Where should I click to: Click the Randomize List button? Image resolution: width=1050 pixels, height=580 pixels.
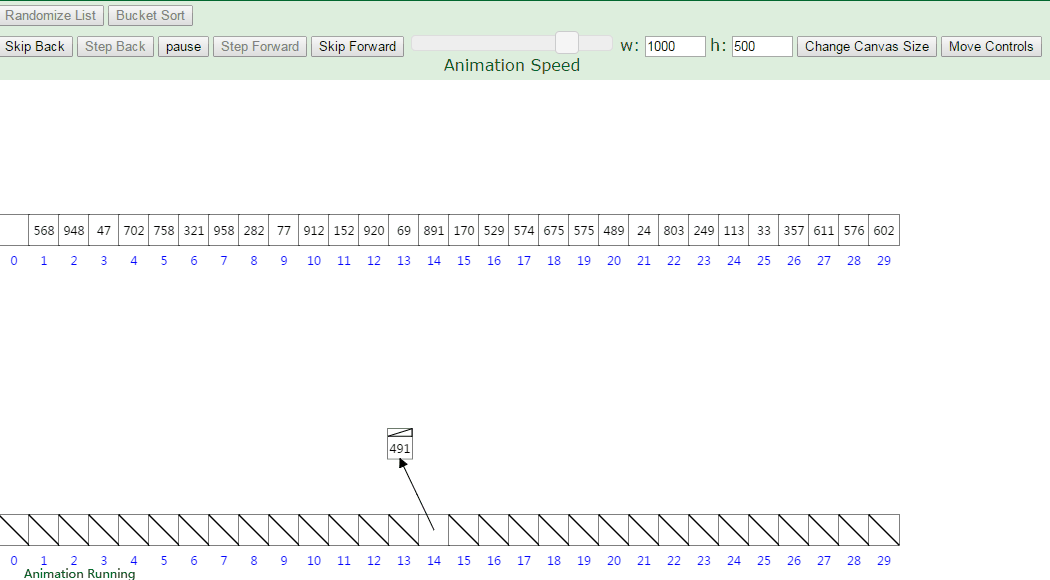pos(51,14)
